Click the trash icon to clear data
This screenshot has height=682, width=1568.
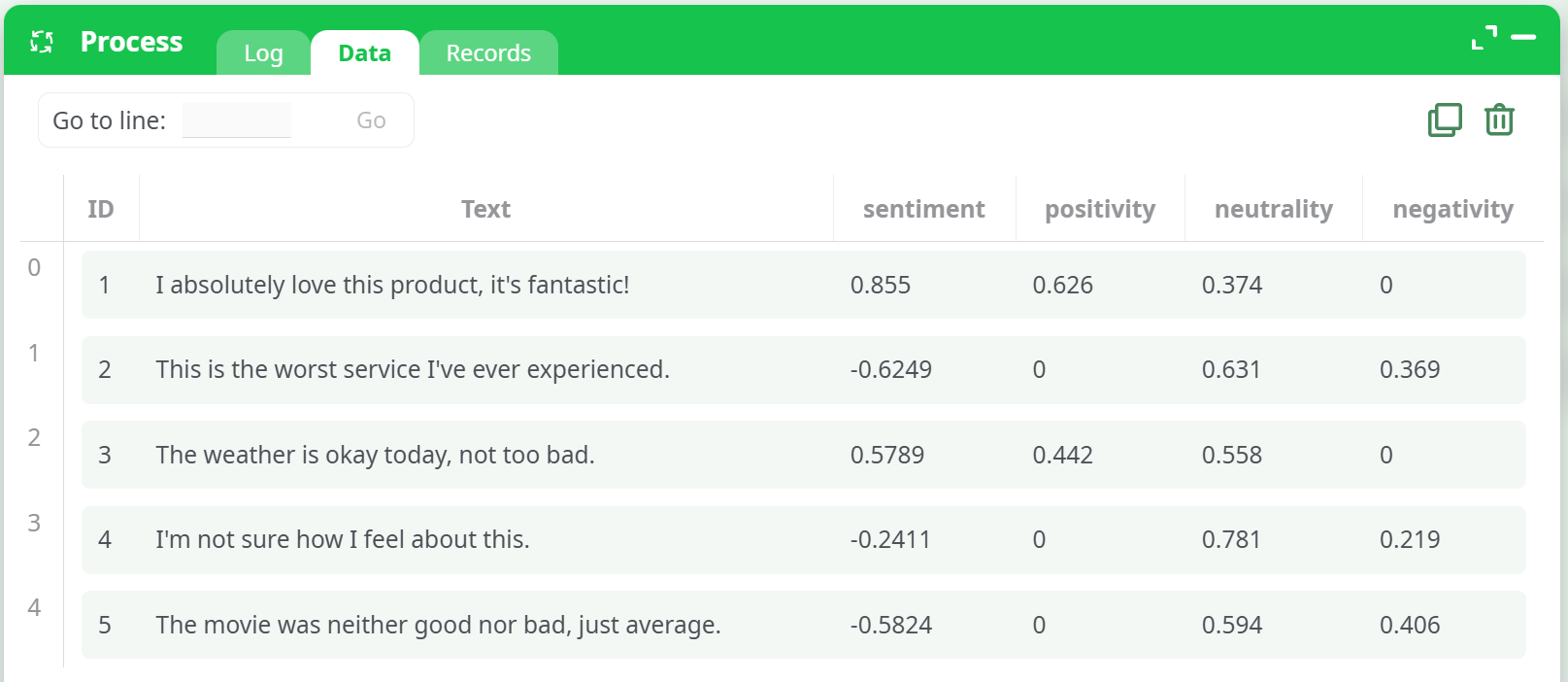1498,119
